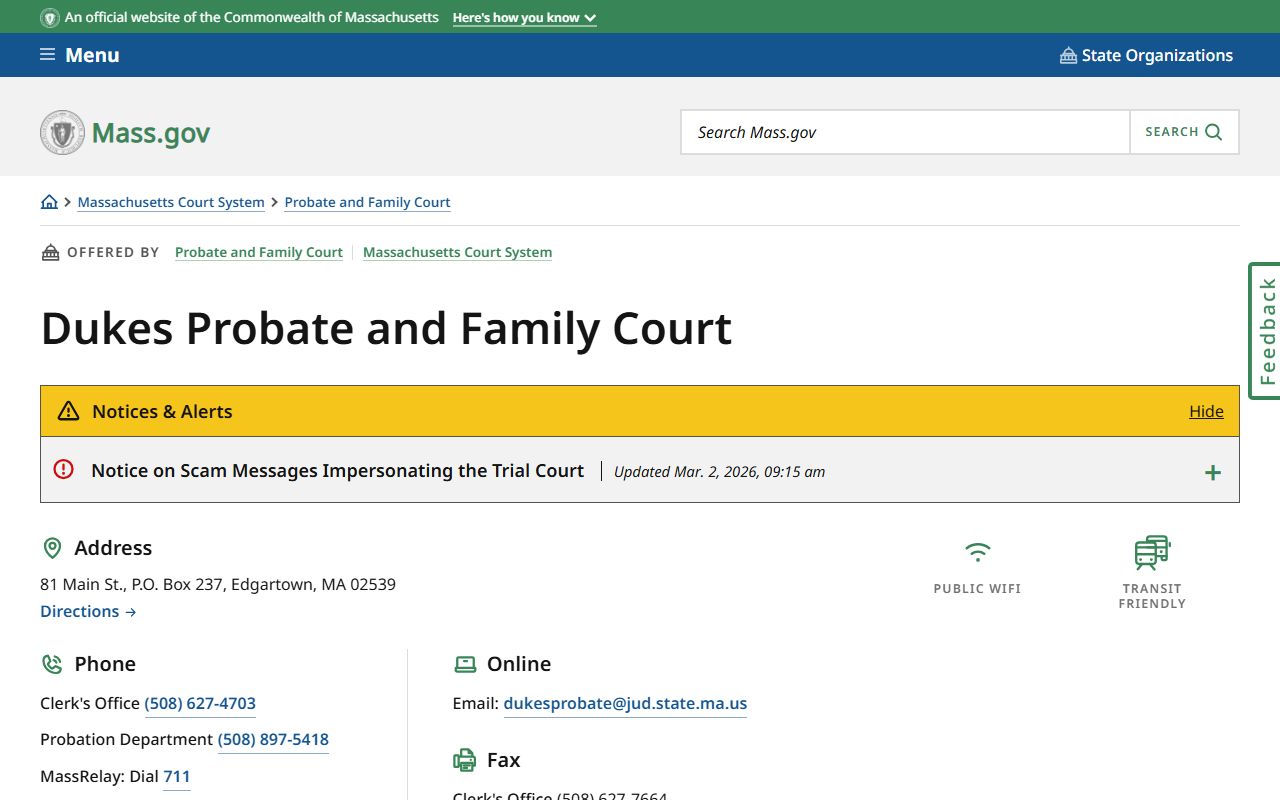The image size is (1280, 800).
Task: Open Massachusetts Court System offered-by link
Action: coord(457,252)
